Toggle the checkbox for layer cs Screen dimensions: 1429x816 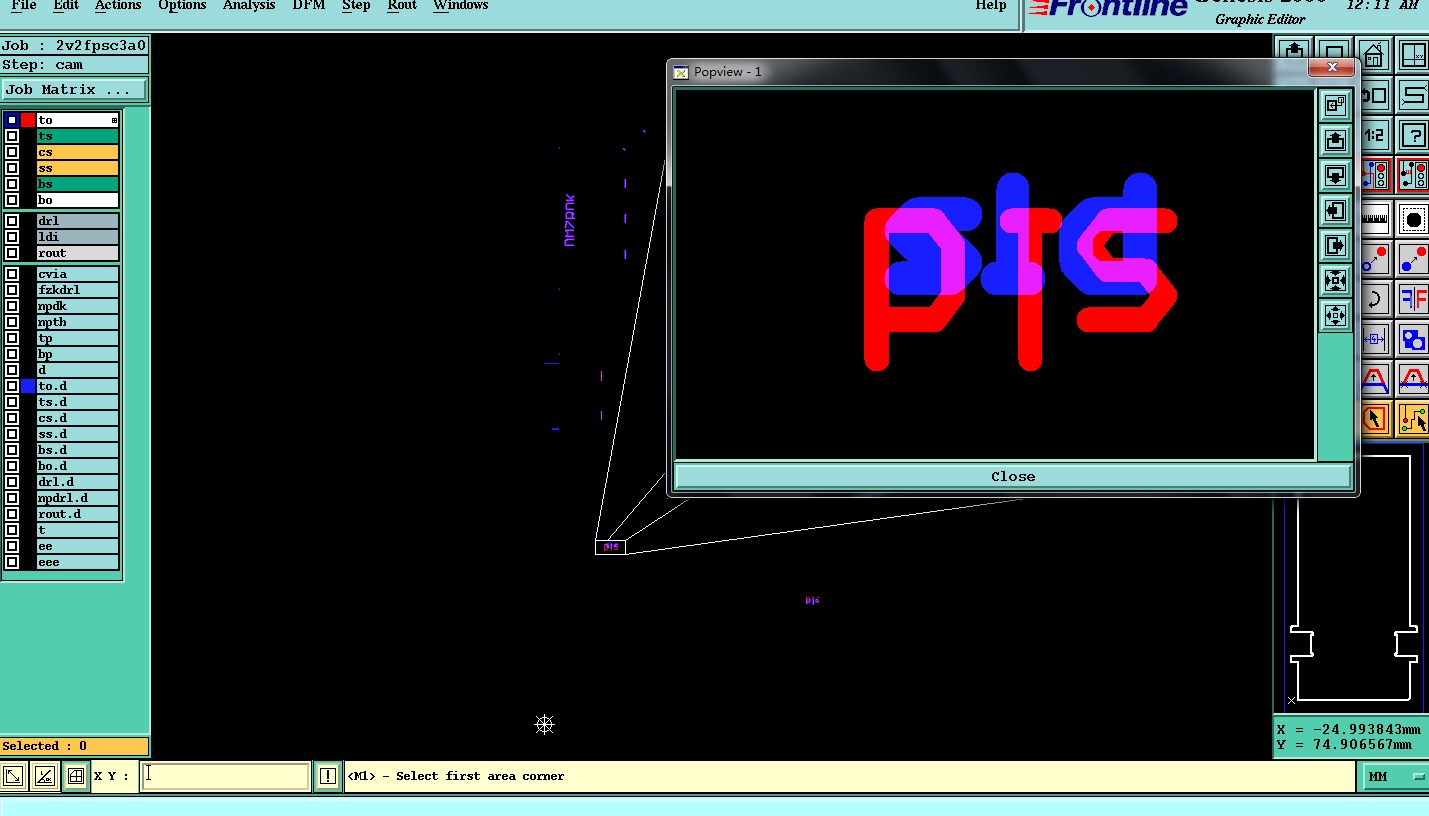click(x=12, y=152)
